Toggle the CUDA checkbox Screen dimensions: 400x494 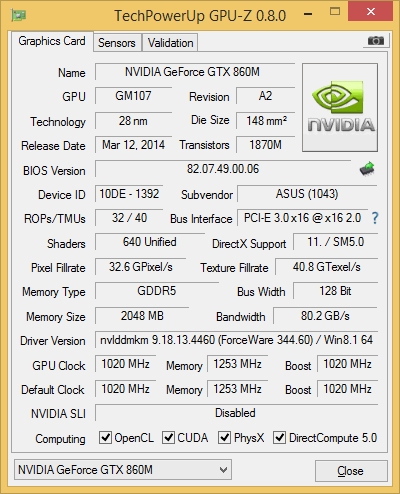point(168,437)
